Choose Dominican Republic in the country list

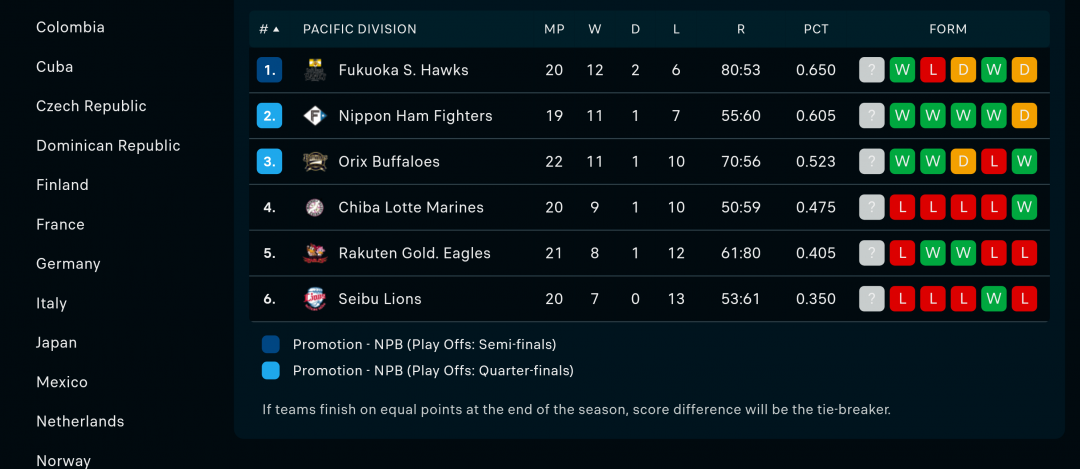[x=108, y=146]
